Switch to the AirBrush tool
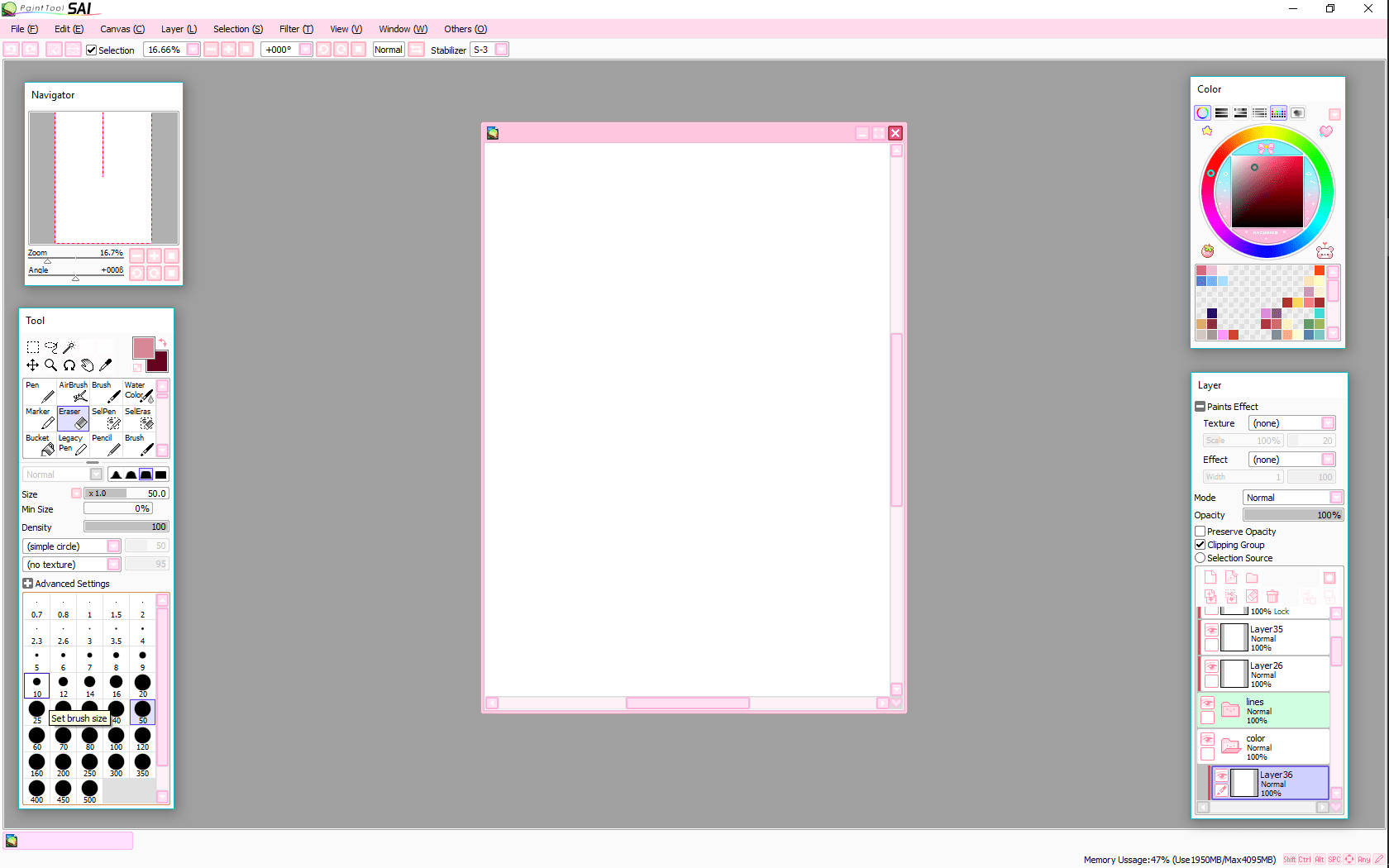The image size is (1389, 868). [72, 390]
